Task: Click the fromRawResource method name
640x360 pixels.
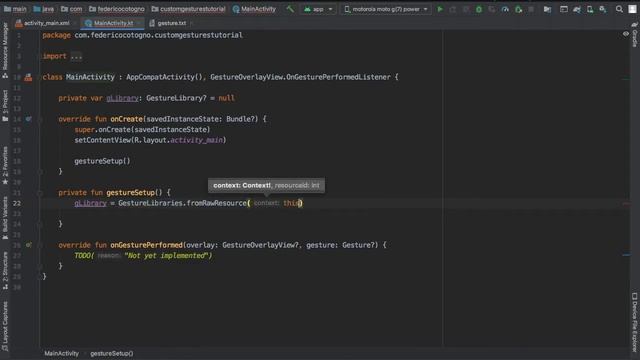Action: coord(217,203)
